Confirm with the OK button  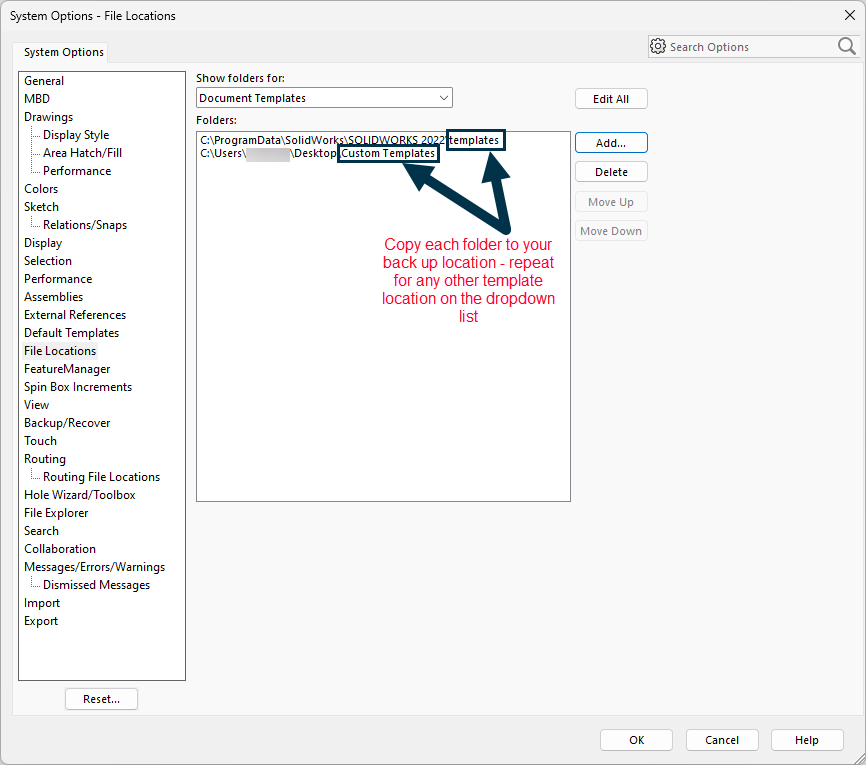click(636, 740)
